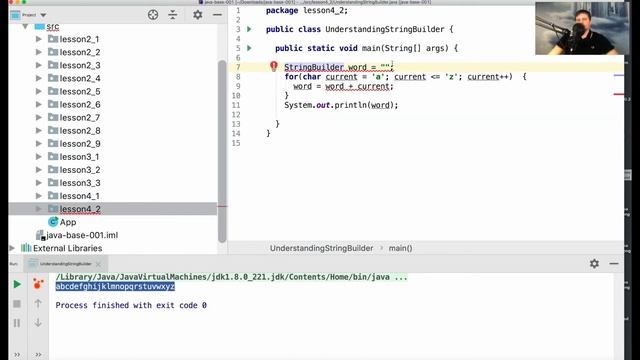Rerun program with green play button
640x360 pixels.
[17, 284]
